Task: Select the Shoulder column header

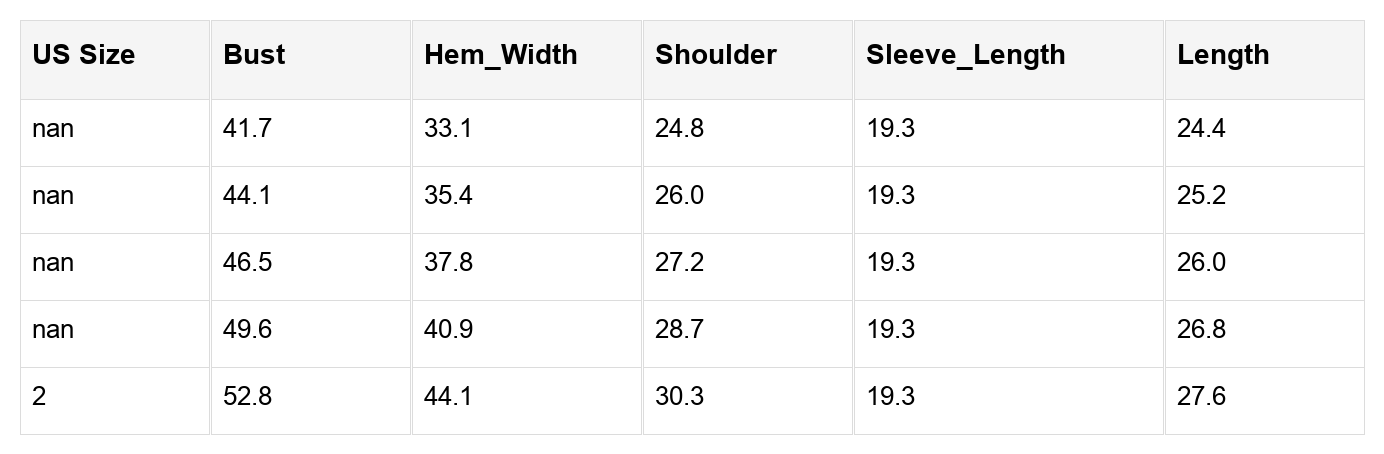Action: click(715, 55)
